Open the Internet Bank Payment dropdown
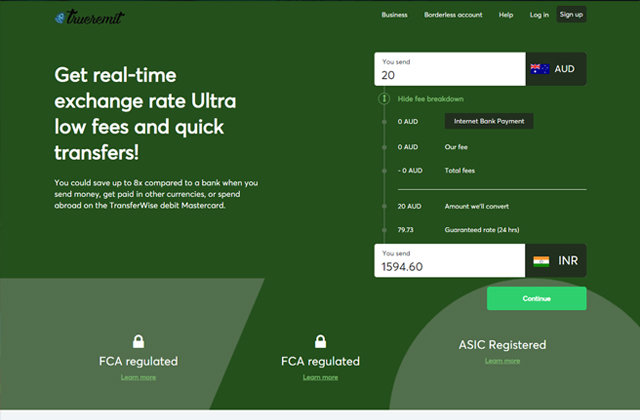The image size is (640, 420). 489,121
